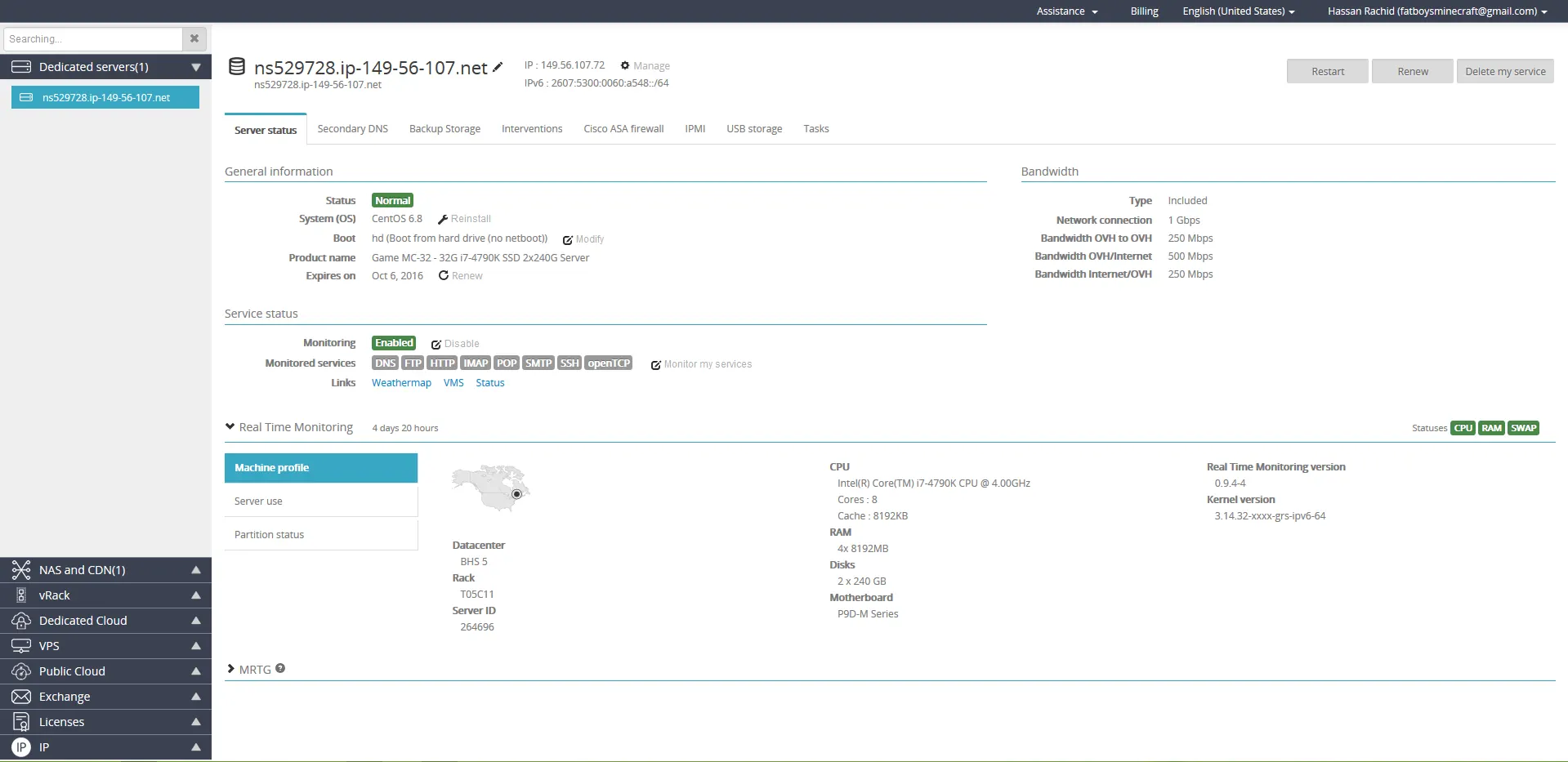This screenshot has height=762, width=1568.
Task: Select server ns529728.ip-149-56-107.net in sidebar
Action: pos(105,97)
